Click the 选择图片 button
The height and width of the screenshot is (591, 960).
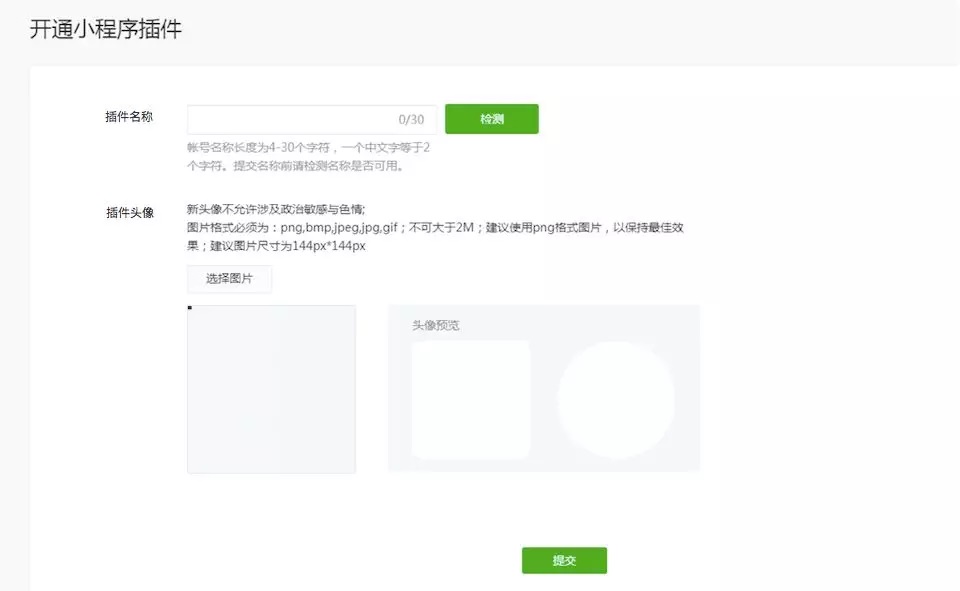point(229,279)
